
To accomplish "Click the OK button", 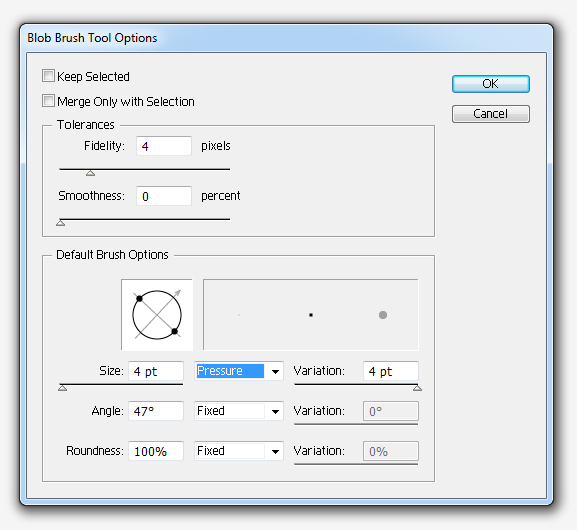I will click(491, 84).
